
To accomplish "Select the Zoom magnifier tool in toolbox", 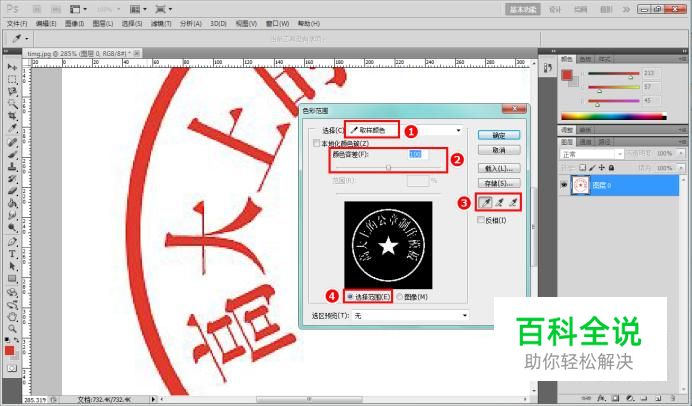I will tap(12, 329).
